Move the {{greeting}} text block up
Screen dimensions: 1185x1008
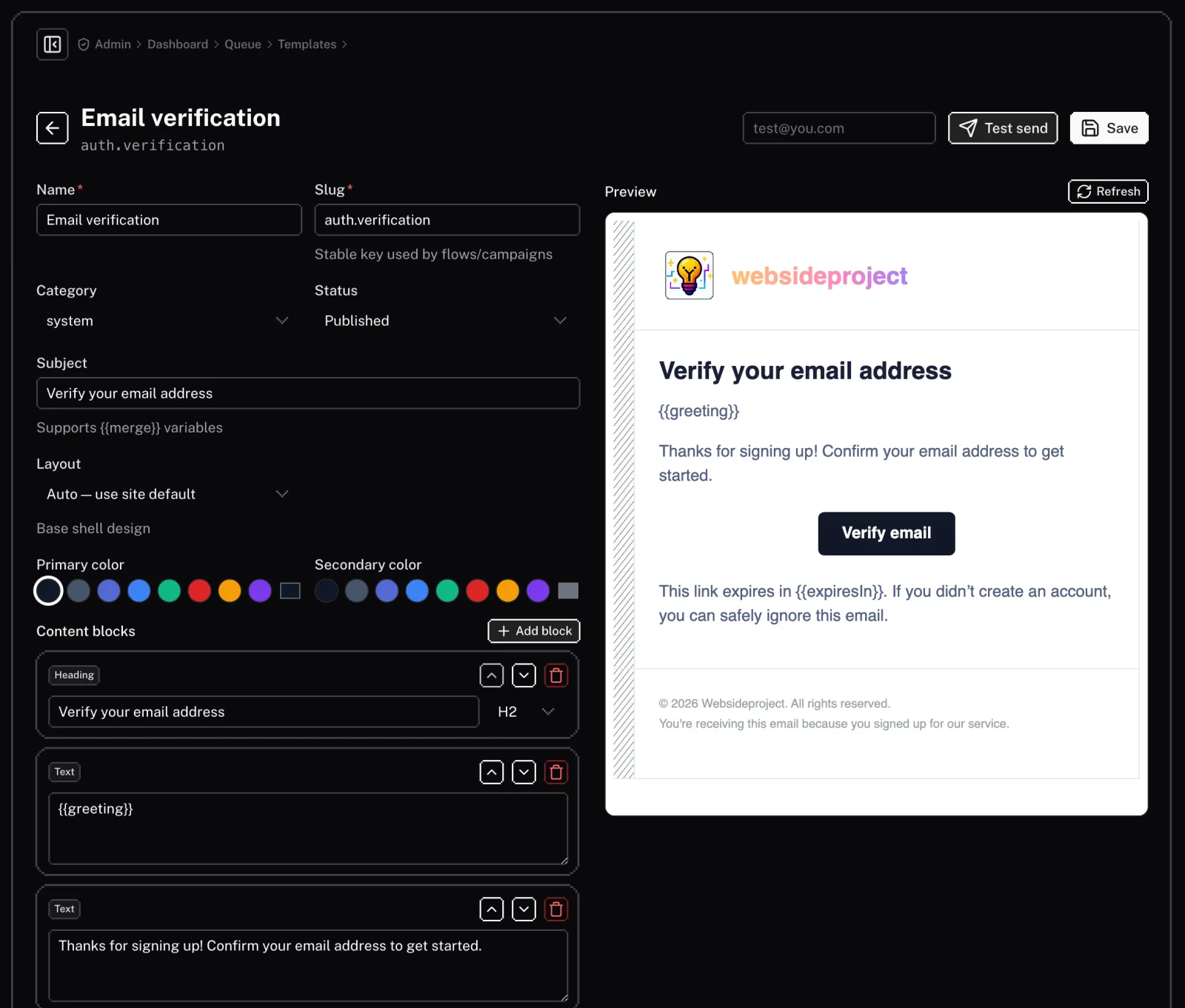492,772
